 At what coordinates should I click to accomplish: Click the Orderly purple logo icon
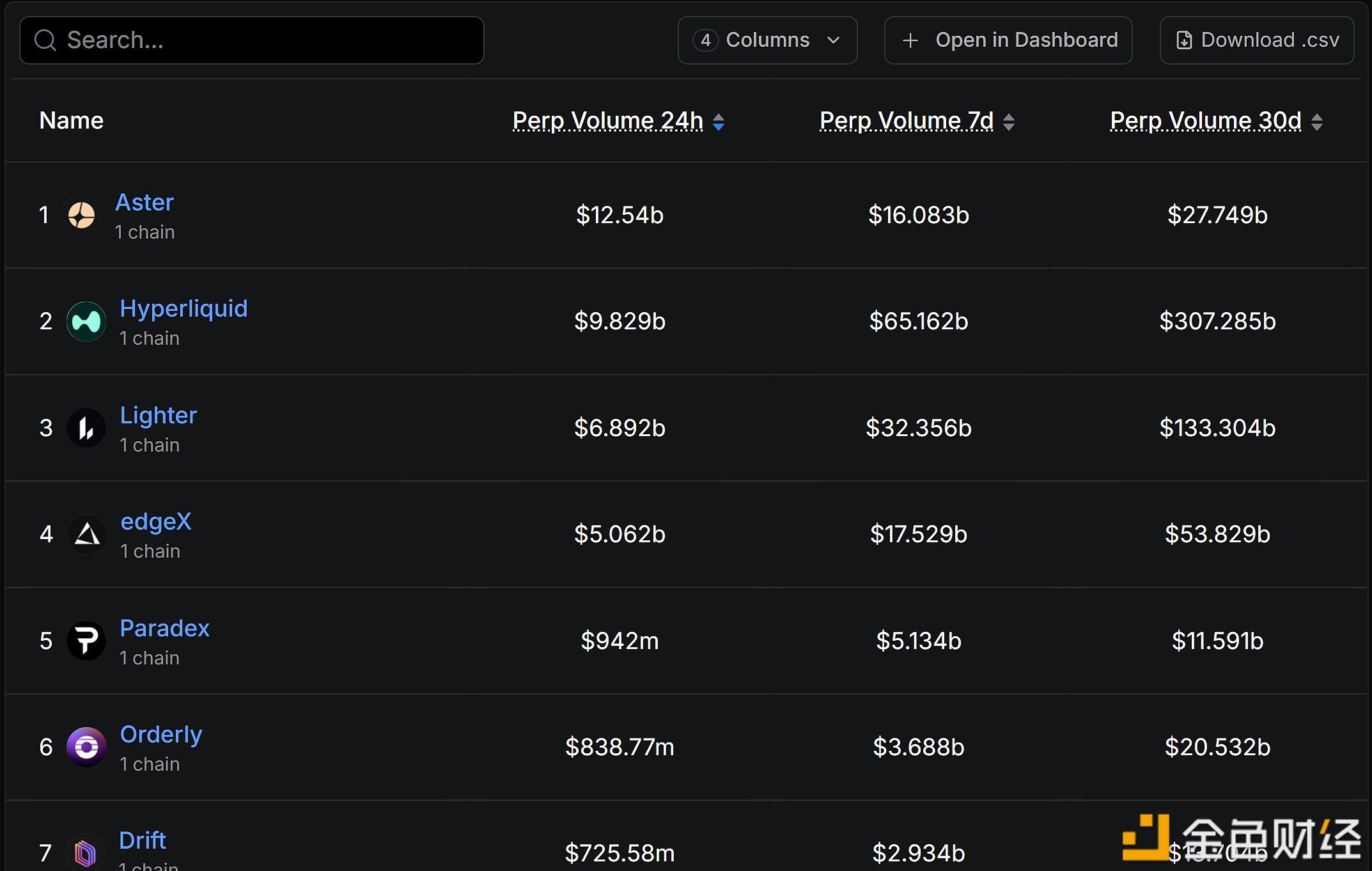[x=86, y=746]
